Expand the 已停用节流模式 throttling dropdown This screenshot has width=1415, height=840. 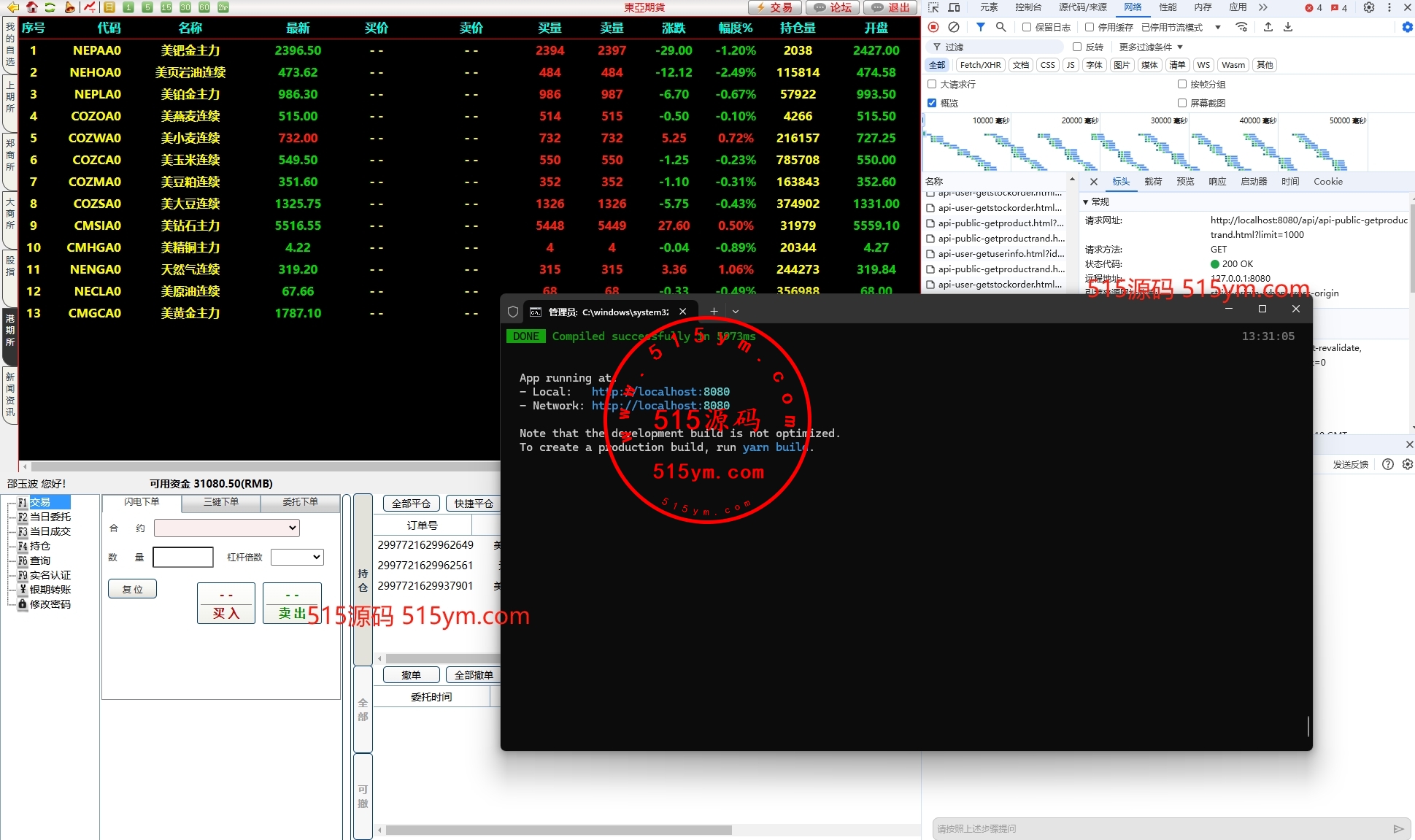(1217, 27)
